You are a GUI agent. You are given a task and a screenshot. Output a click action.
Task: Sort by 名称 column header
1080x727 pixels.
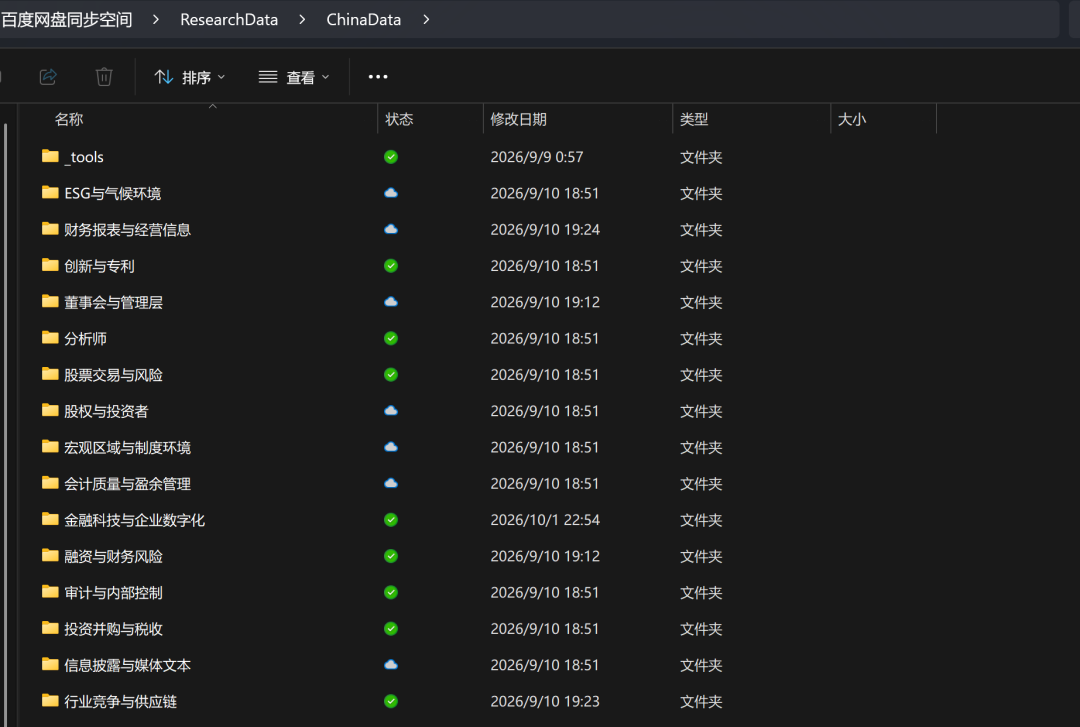69,119
